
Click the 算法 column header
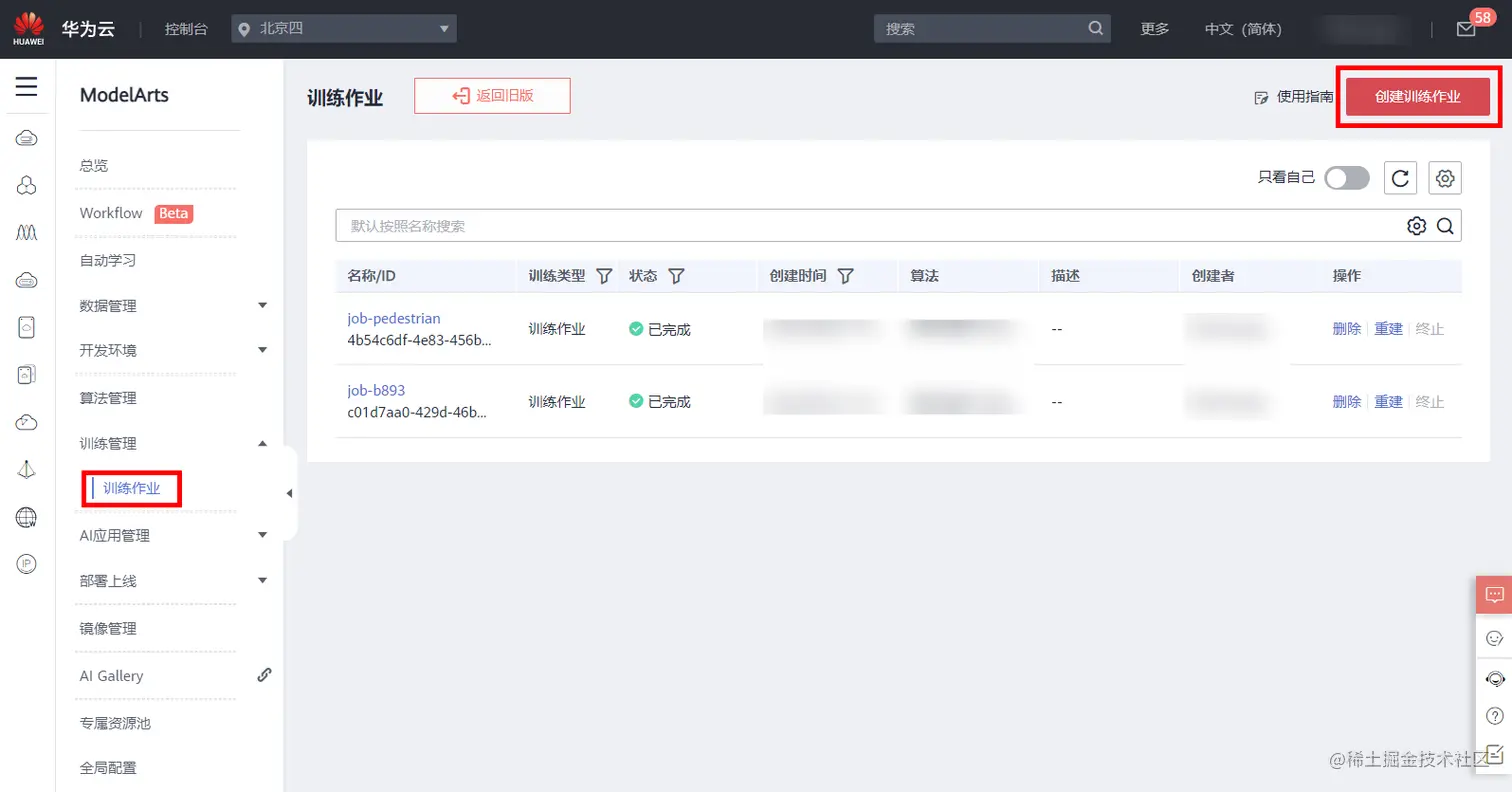pos(923,276)
